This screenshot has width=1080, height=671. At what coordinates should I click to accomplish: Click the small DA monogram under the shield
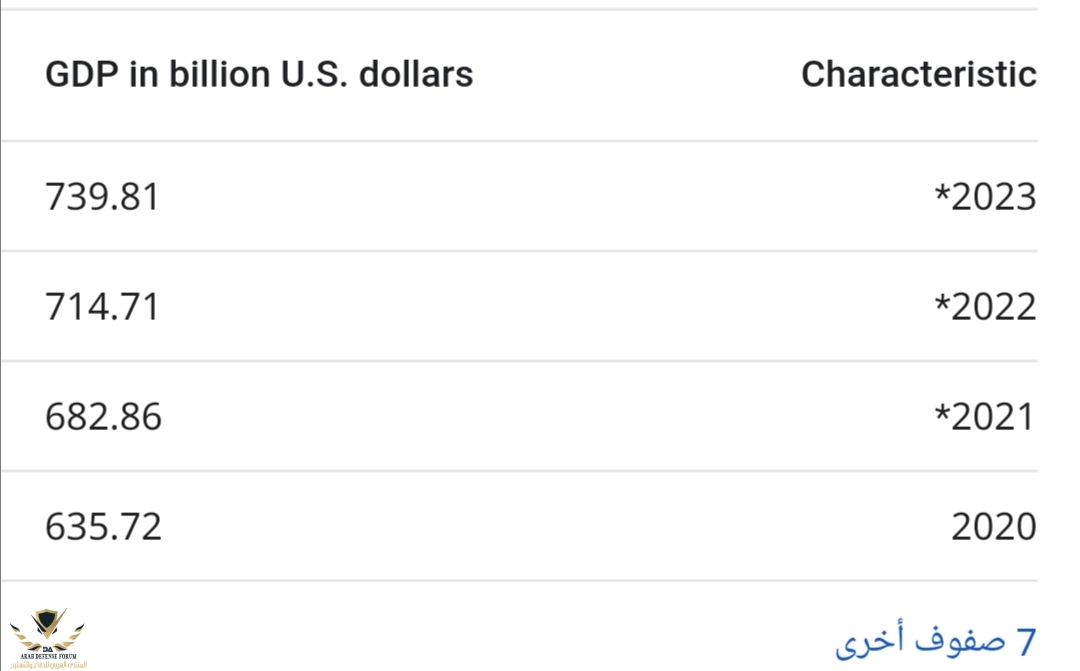(x=47, y=648)
